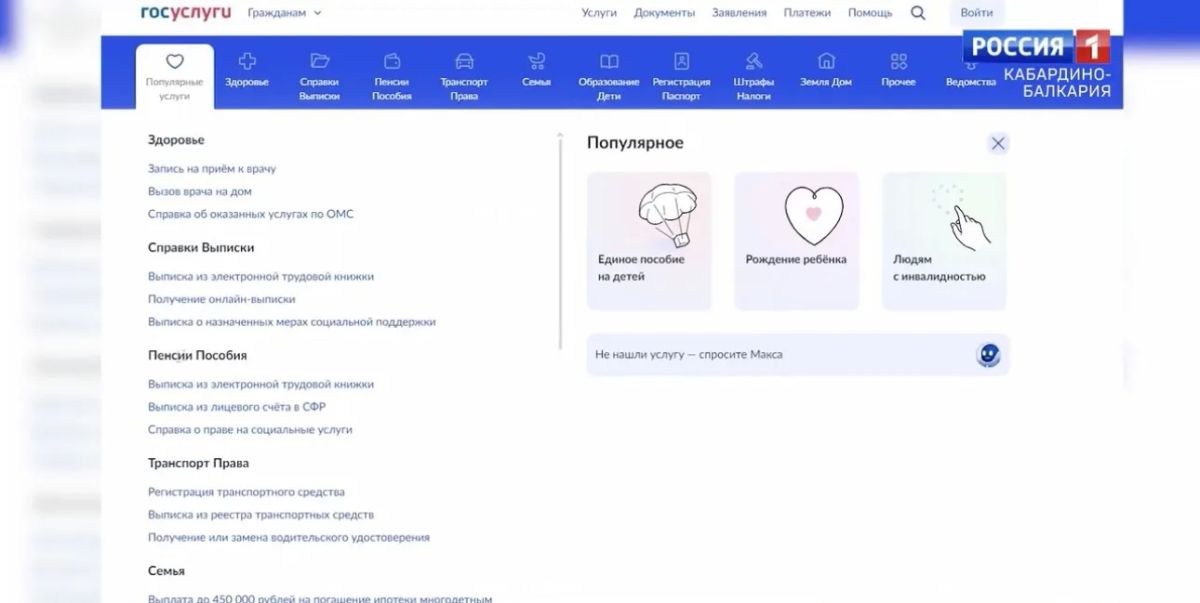Open the Земля Дом house icon
Viewport: 1200px width, 603px height.
tap(826, 61)
